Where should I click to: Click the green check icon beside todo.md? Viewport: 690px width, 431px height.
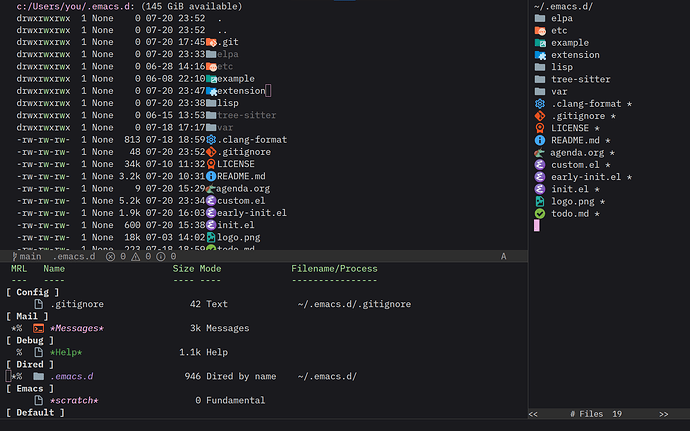click(x=540, y=214)
